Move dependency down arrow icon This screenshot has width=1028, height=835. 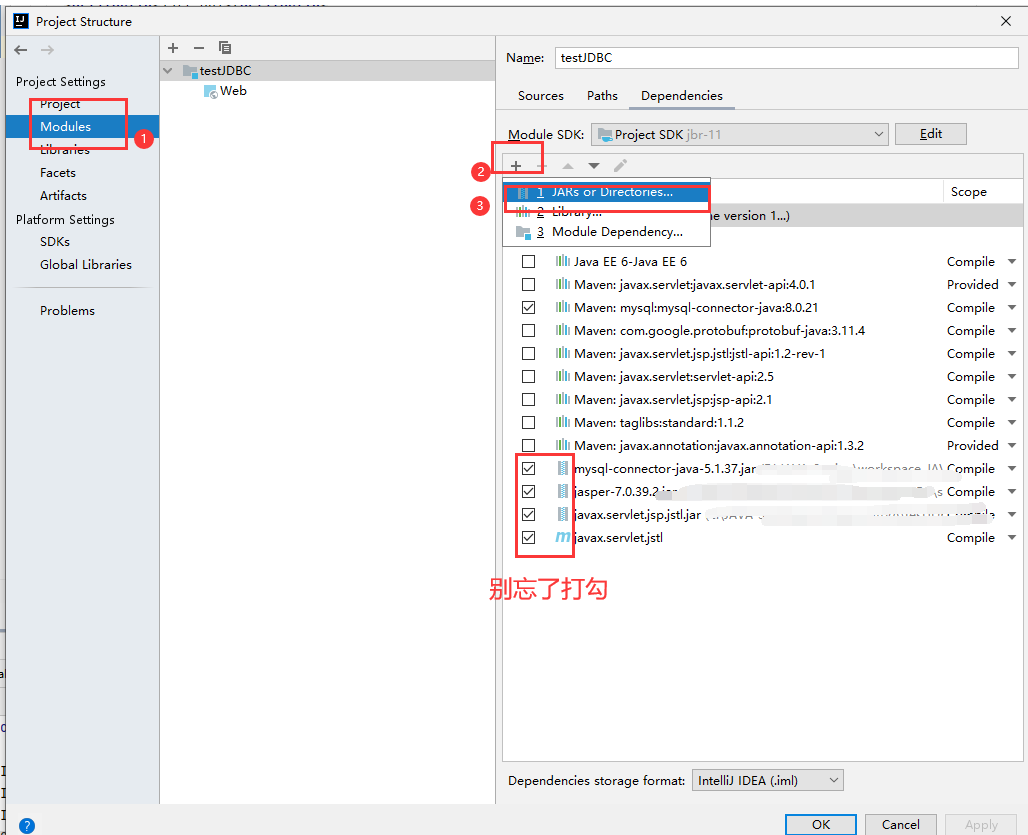594,166
